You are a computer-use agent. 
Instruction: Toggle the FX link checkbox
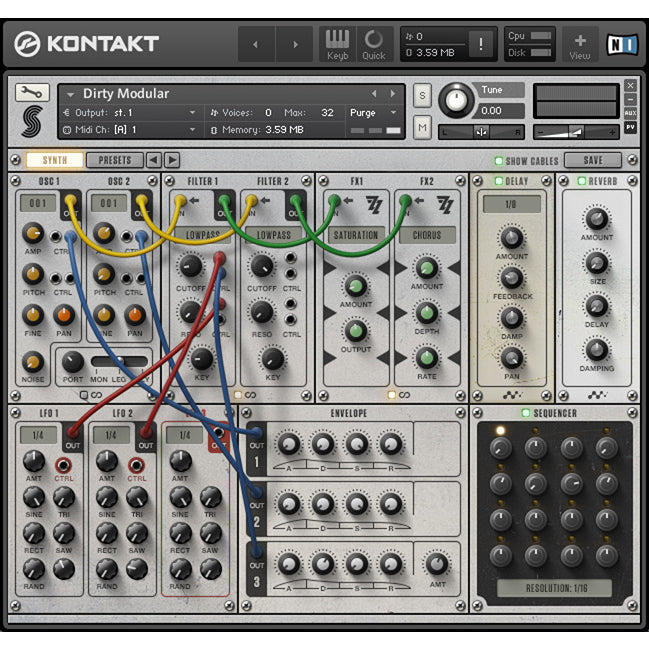pyautogui.click(x=392, y=395)
